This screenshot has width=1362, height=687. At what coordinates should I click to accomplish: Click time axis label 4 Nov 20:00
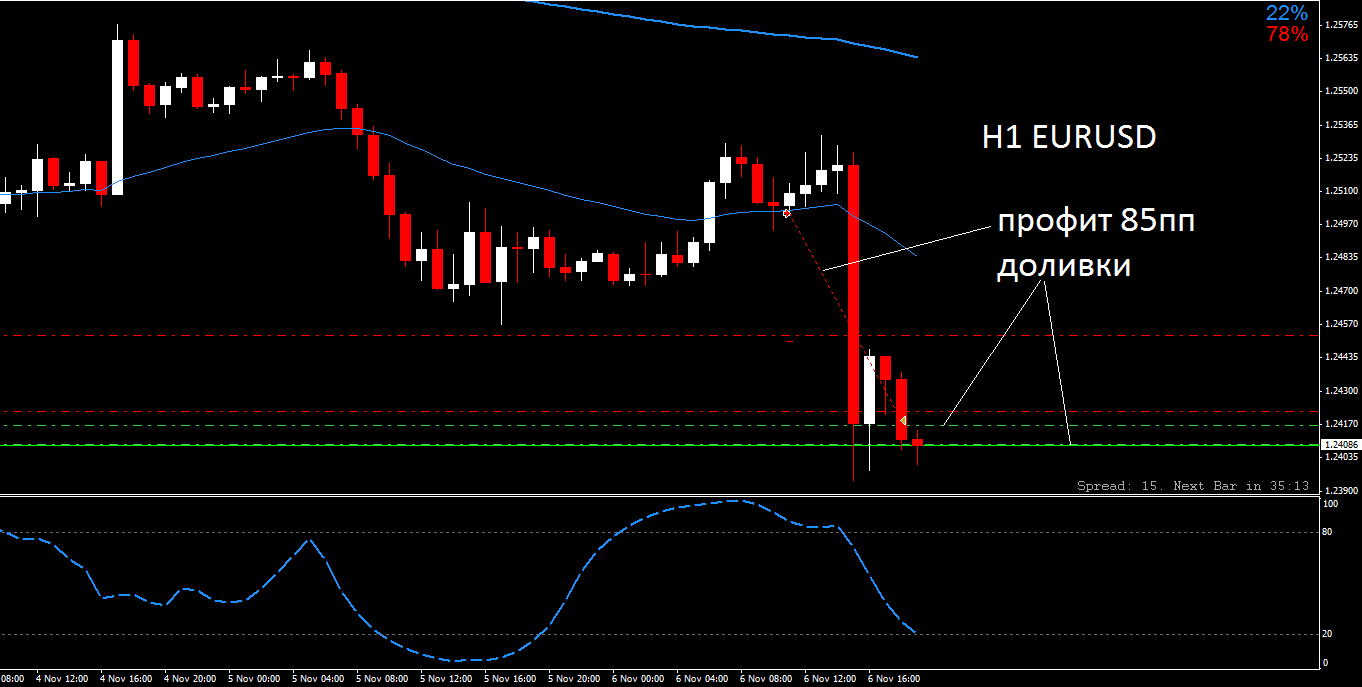(x=192, y=679)
